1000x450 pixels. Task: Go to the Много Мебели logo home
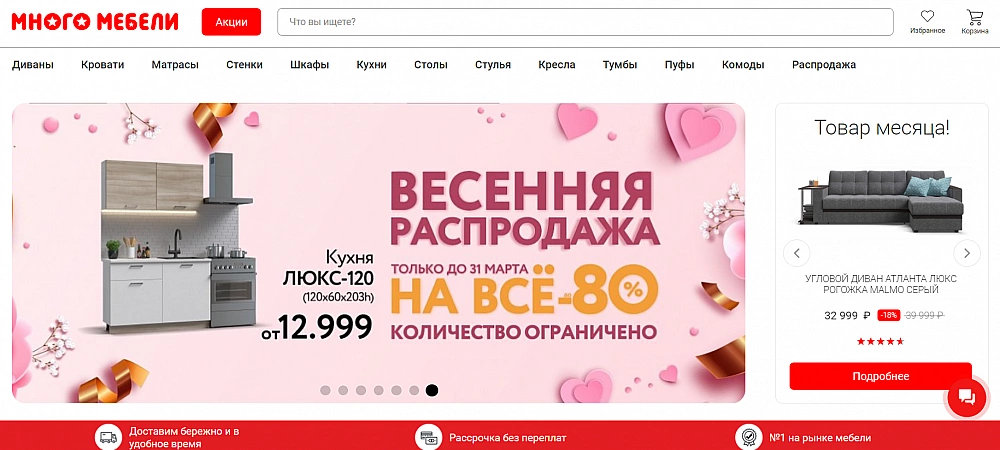pyautogui.click(x=95, y=22)
